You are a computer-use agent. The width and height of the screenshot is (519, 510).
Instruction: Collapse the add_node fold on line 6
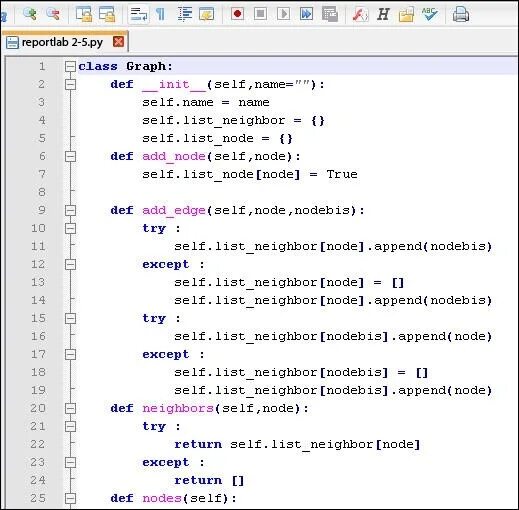click(70, 156)
